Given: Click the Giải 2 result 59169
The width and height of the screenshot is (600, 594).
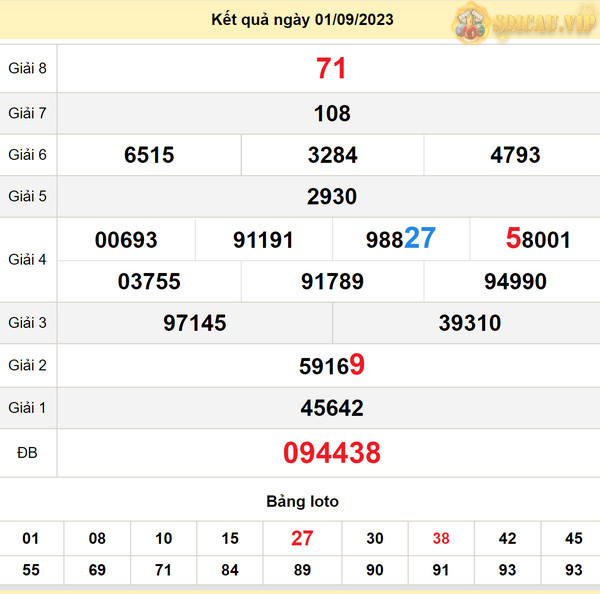Looking at the screenshot, I should pyautogui.click(x=332, y=366).
